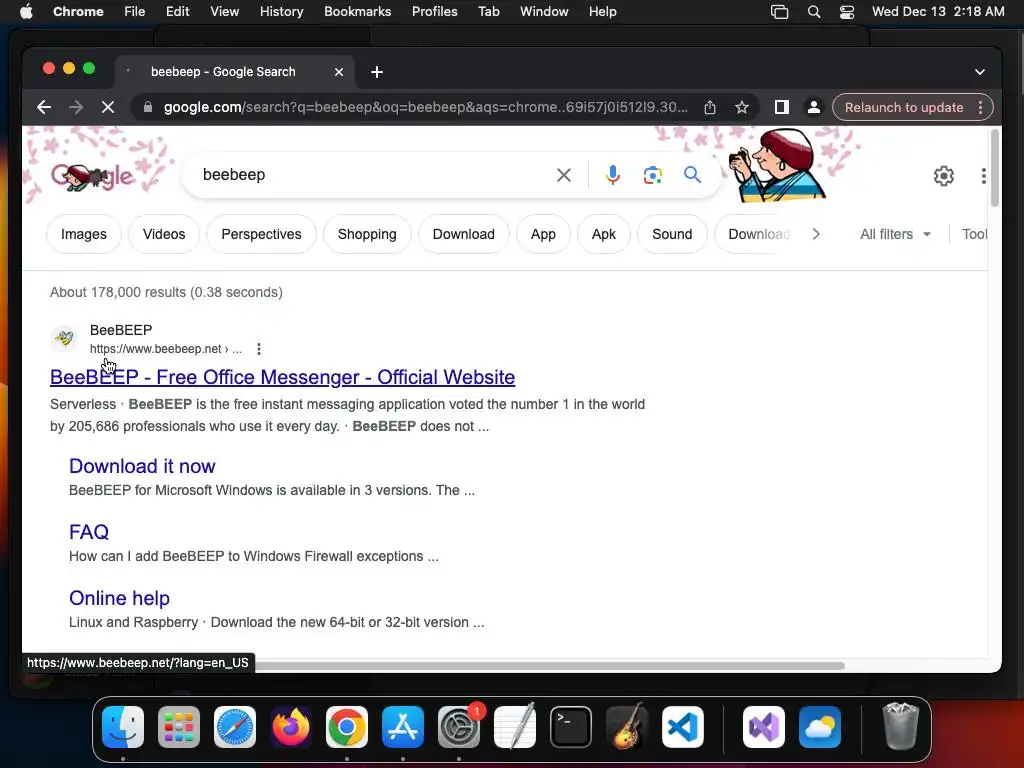
Task: Click the horizontal scrollbar at bottom
Action: [x=549, y=665]
